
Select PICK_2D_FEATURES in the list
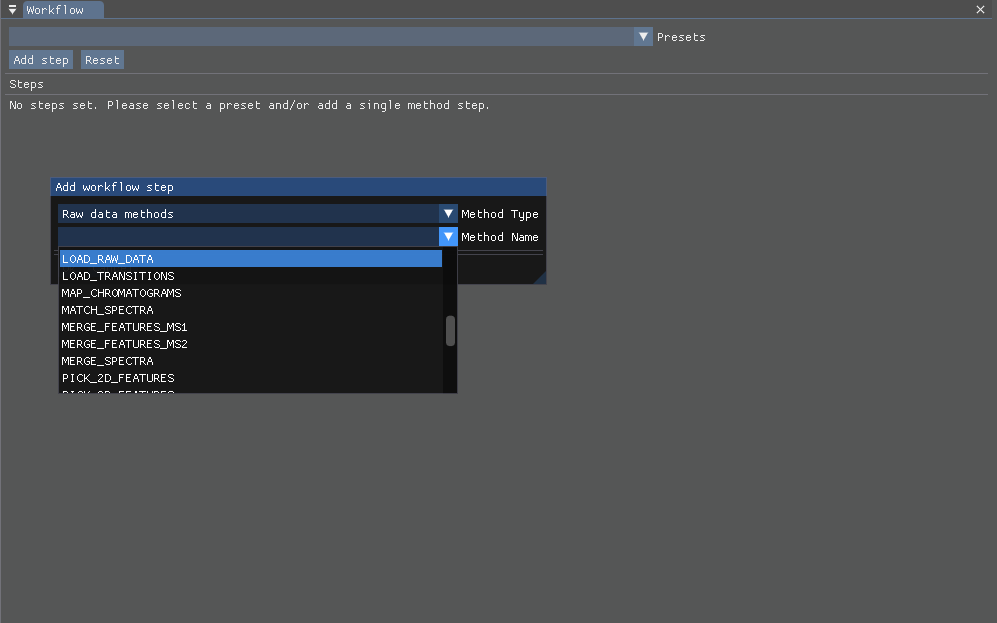pos(251,378)
